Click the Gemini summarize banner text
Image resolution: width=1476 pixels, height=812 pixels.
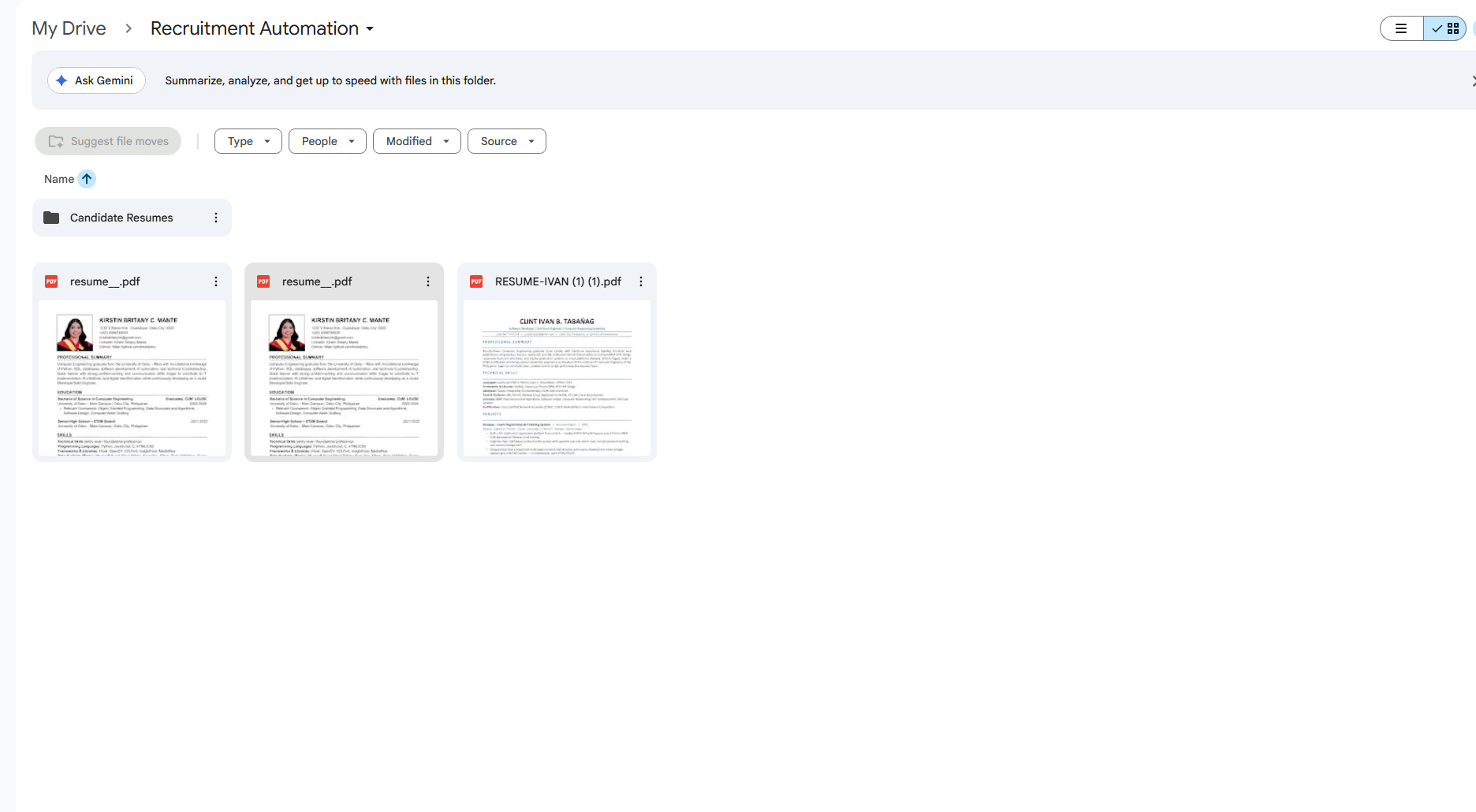(x=330, y=80)
